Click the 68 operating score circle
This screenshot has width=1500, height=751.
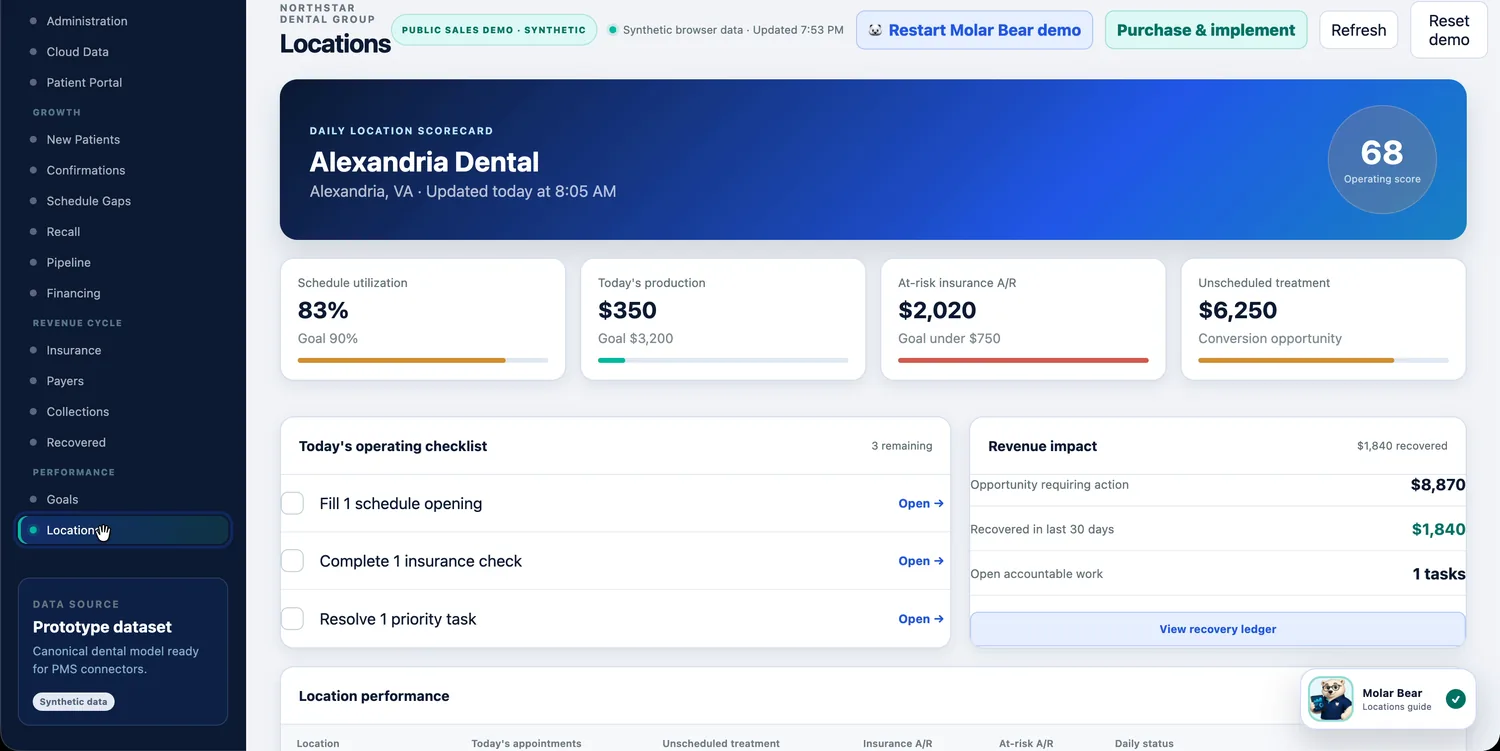click(1382, 160)
